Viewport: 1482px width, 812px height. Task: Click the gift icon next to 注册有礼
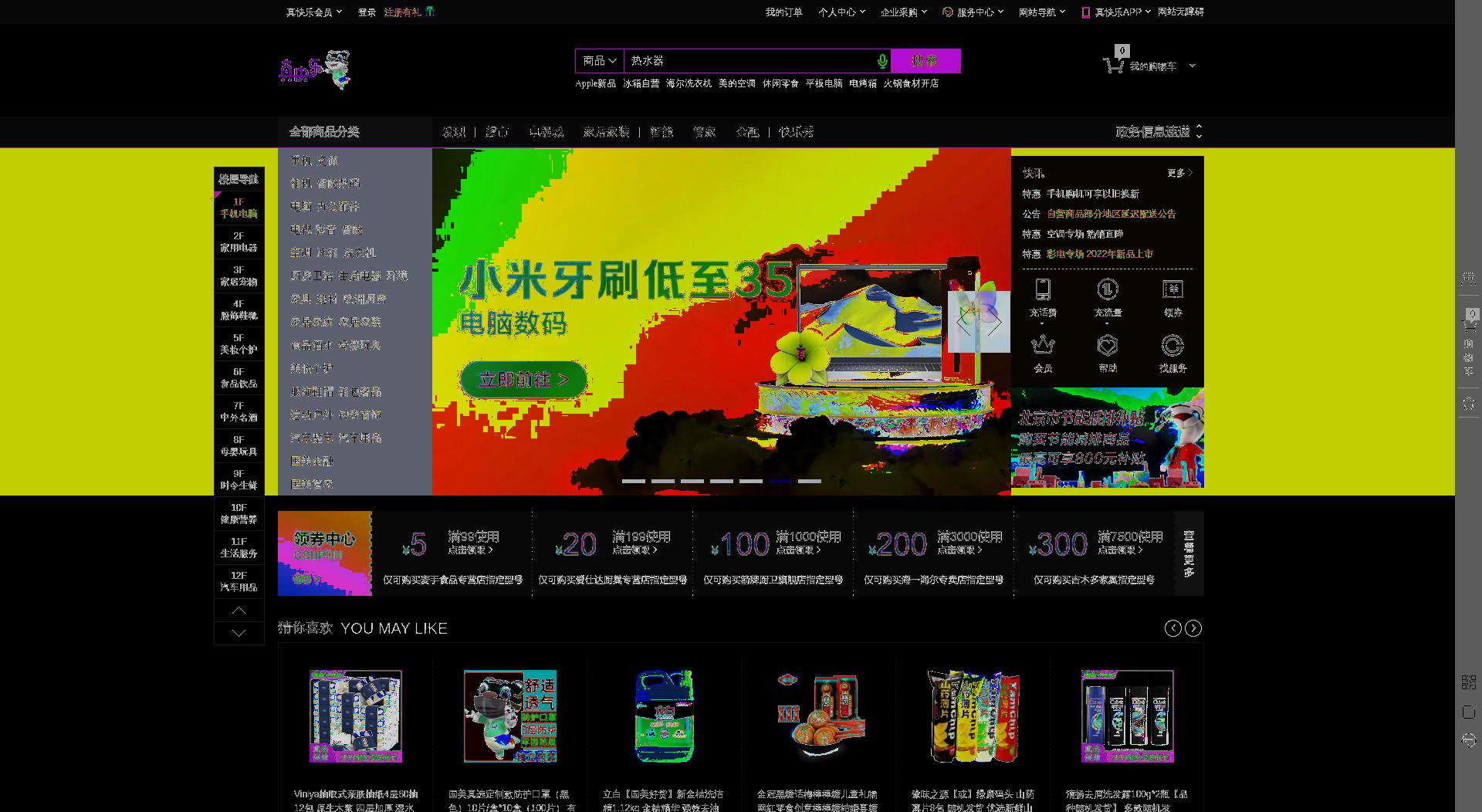tap(430, 12)
